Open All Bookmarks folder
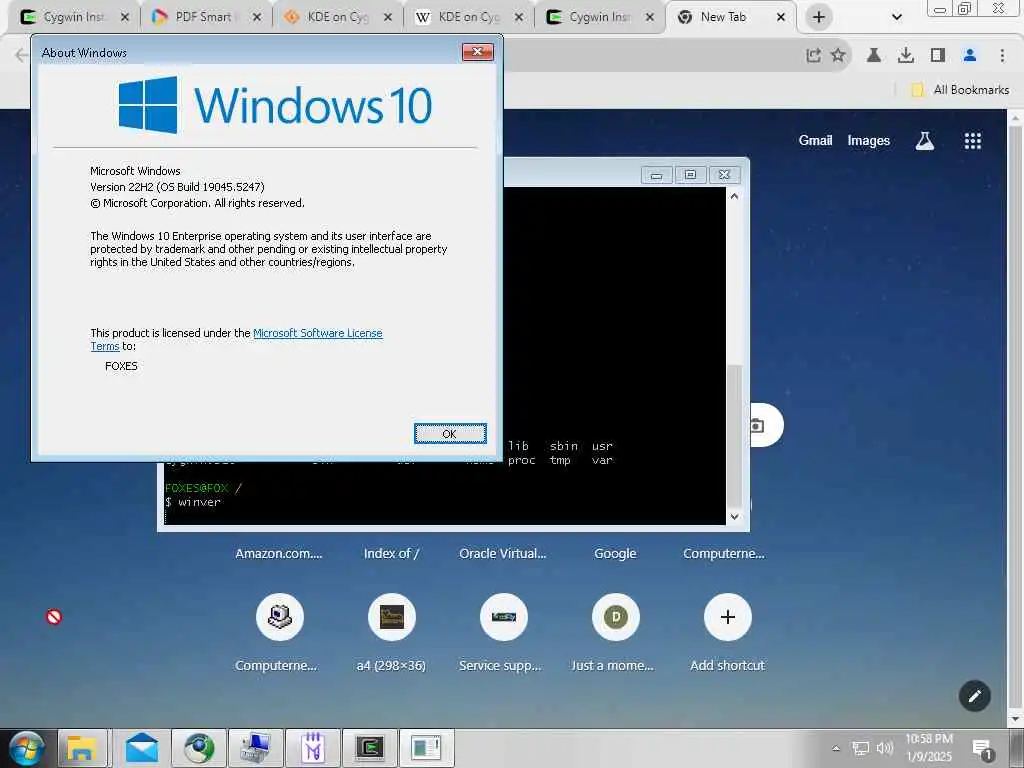The width and height of the screenshot is (1024, 768). click(960, 90)
